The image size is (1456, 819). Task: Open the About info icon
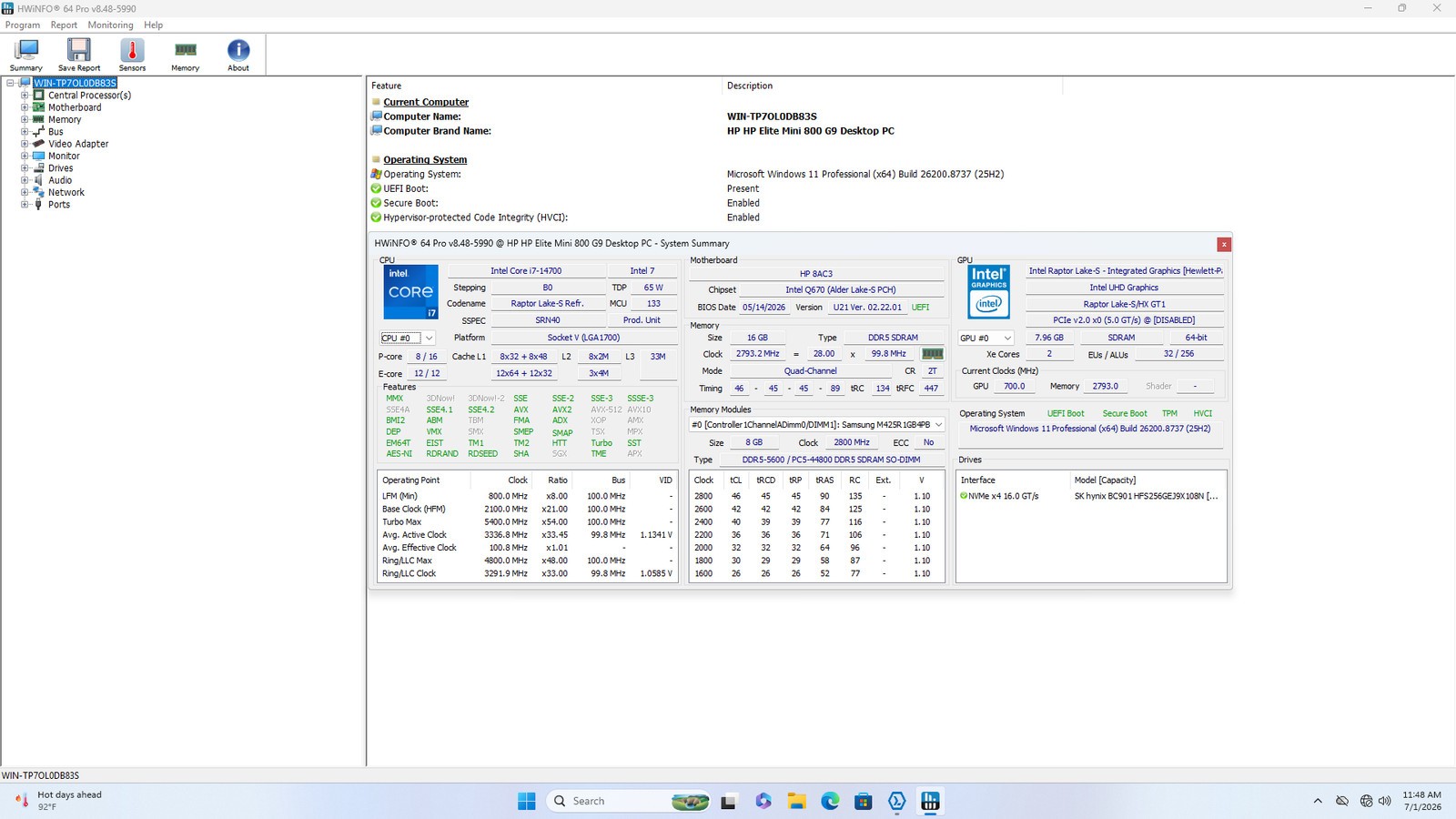coord(238,55)
